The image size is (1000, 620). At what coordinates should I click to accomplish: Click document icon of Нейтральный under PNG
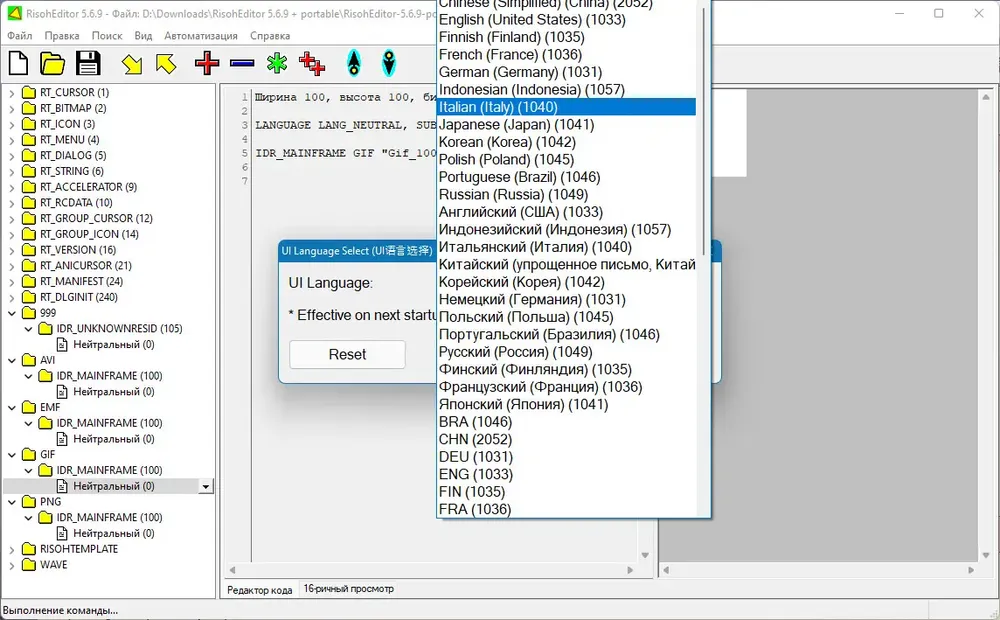tap(62, 533)
